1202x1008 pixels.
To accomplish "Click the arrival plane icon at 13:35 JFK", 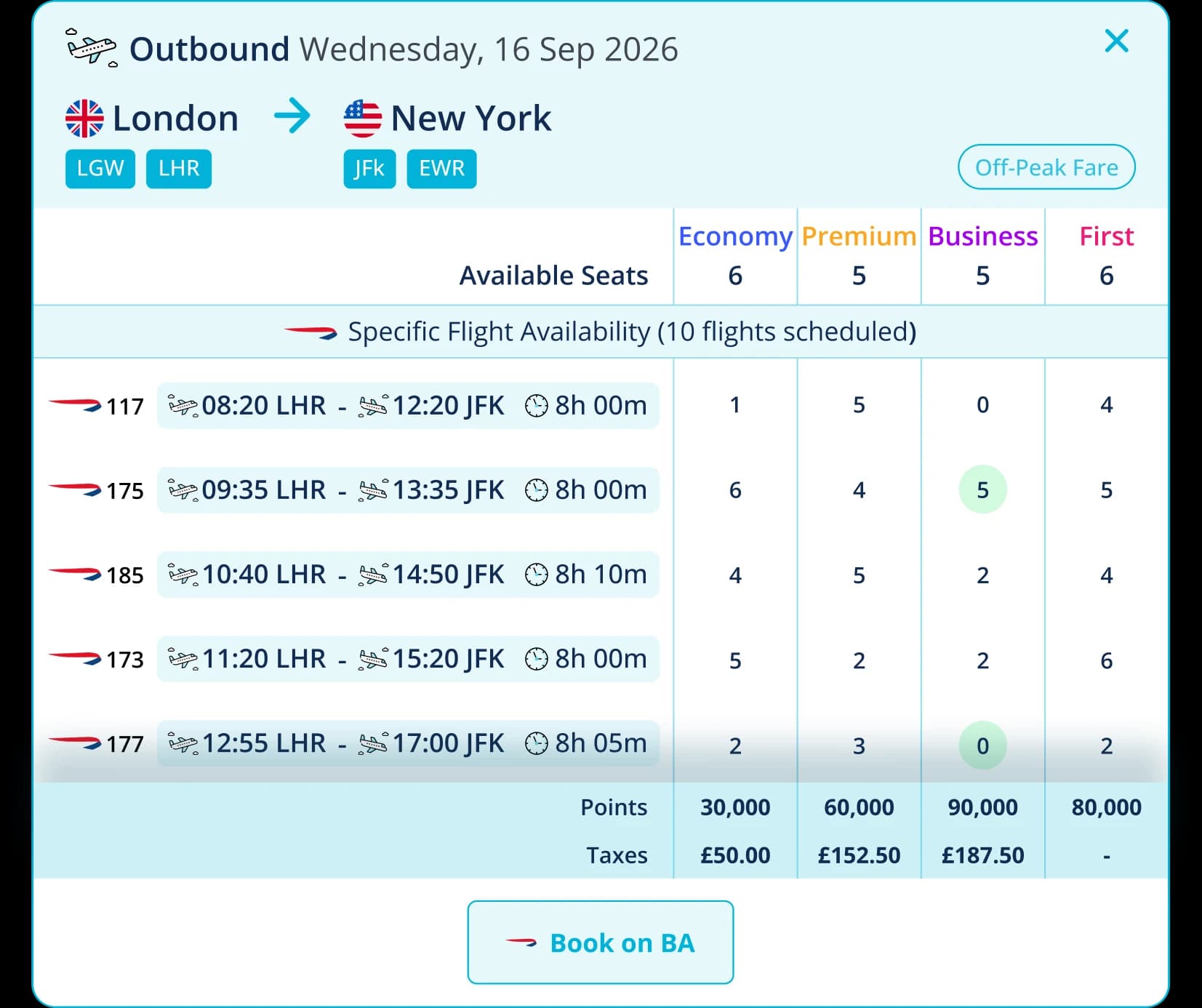I will click(374, 490).
